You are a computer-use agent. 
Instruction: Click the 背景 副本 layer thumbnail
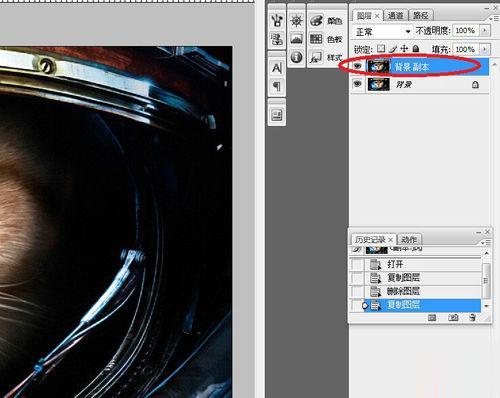[x=378, y=66]
